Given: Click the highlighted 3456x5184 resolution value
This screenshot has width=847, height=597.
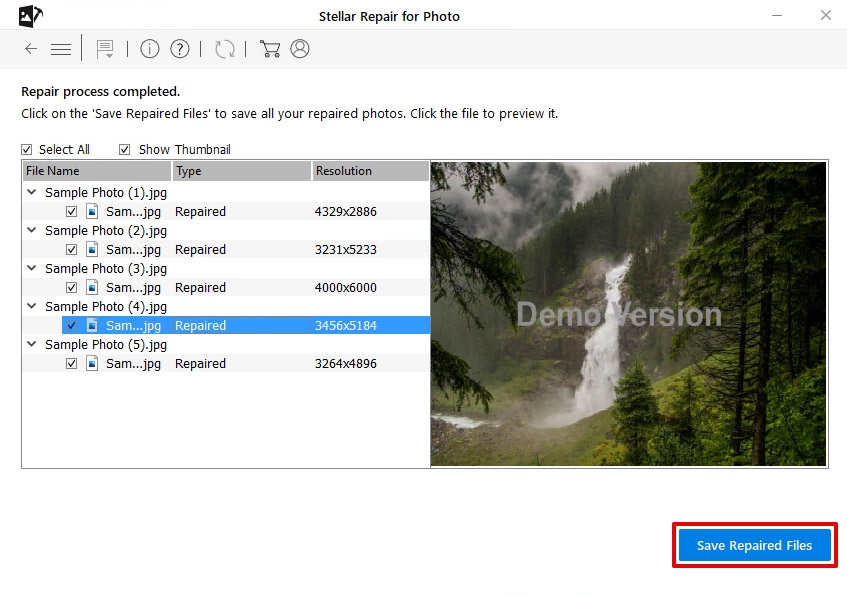Looking at the screenshot, I should pyautogui.click(x=346, y=326).
